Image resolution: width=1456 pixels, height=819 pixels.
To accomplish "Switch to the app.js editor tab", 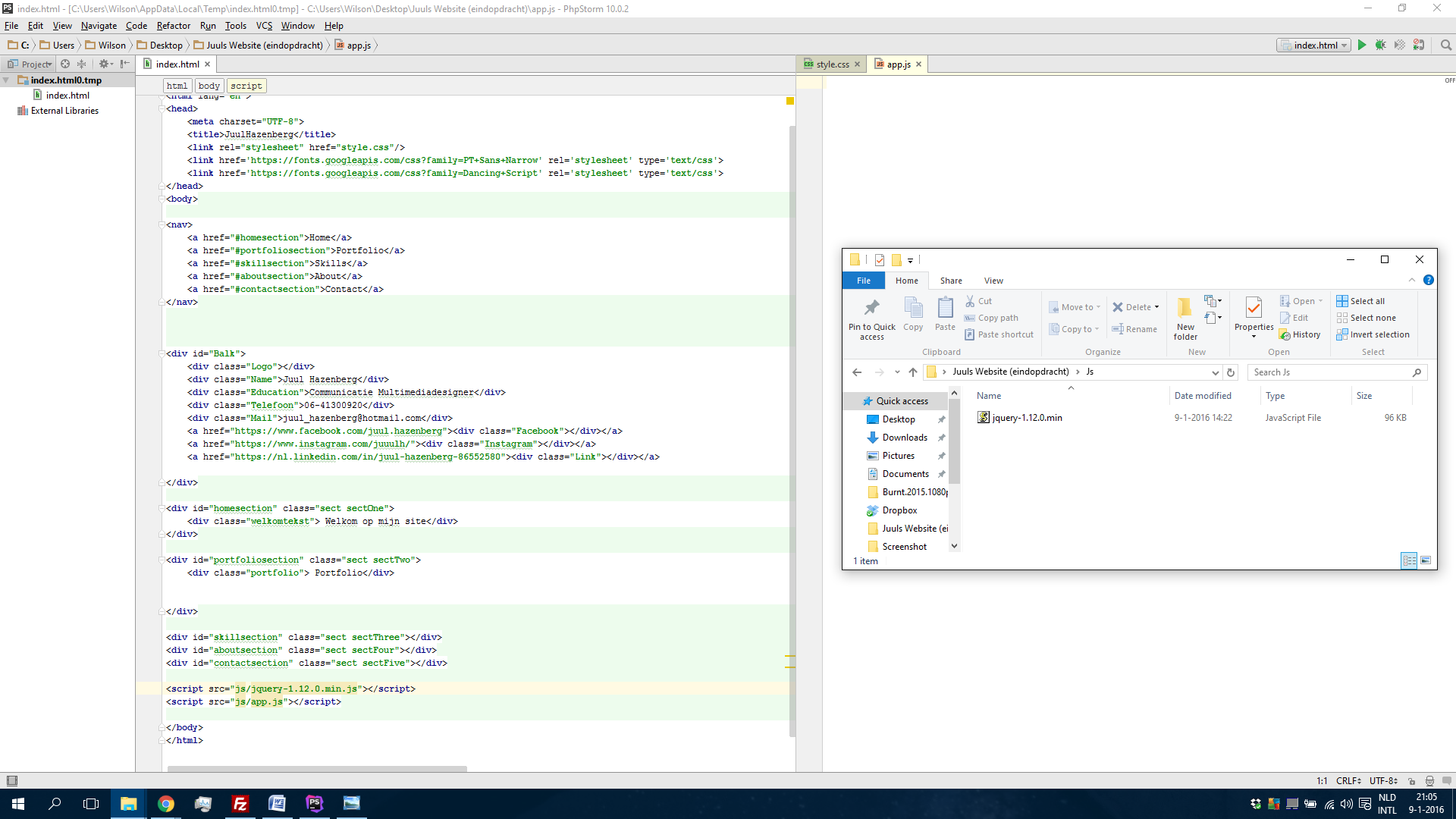I will pyautogui.click(x=898, y=64).
